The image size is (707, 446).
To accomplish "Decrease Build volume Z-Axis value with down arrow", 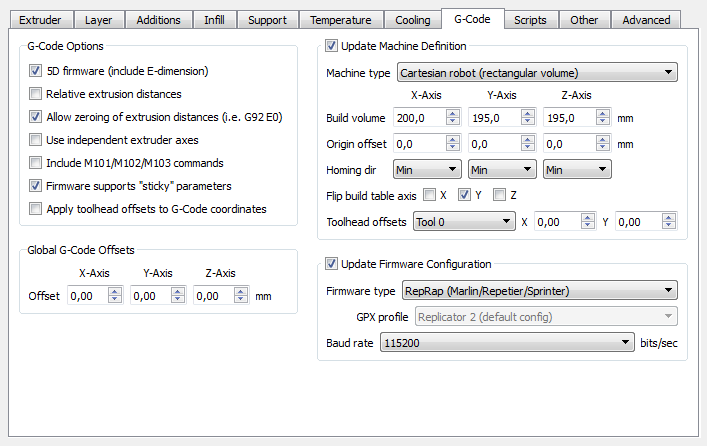I will coord(602,123).
